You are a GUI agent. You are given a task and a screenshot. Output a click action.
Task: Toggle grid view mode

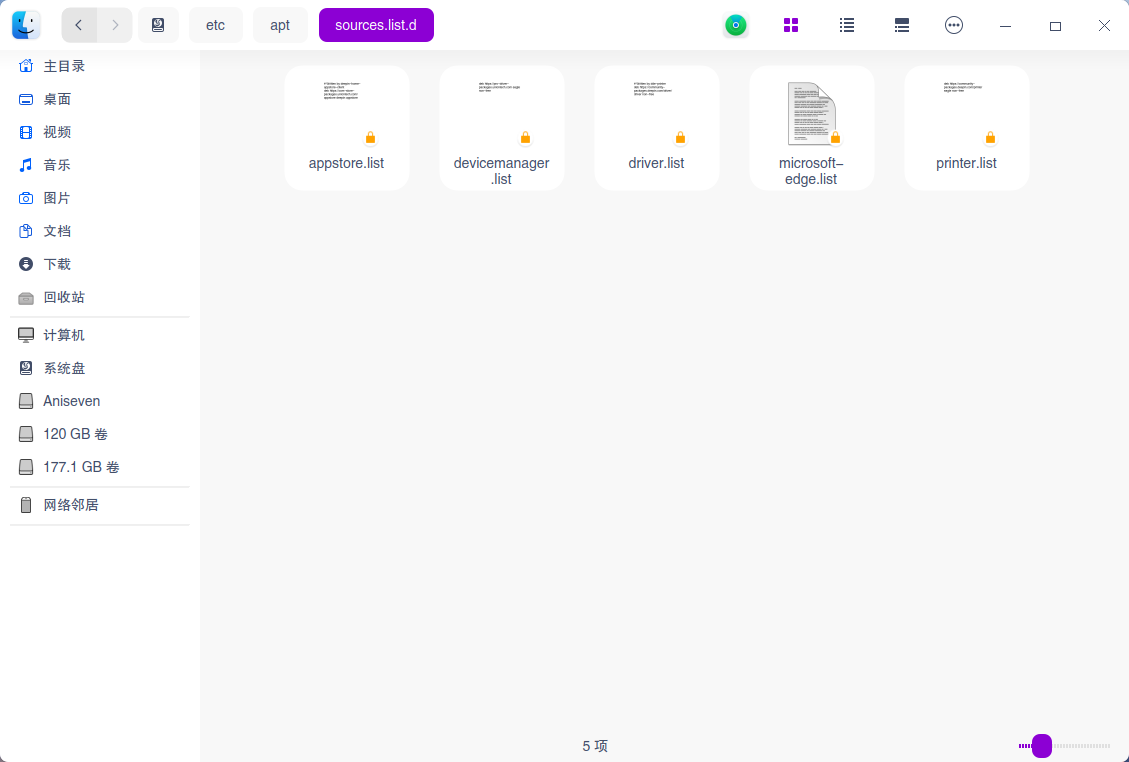point(791,25)
